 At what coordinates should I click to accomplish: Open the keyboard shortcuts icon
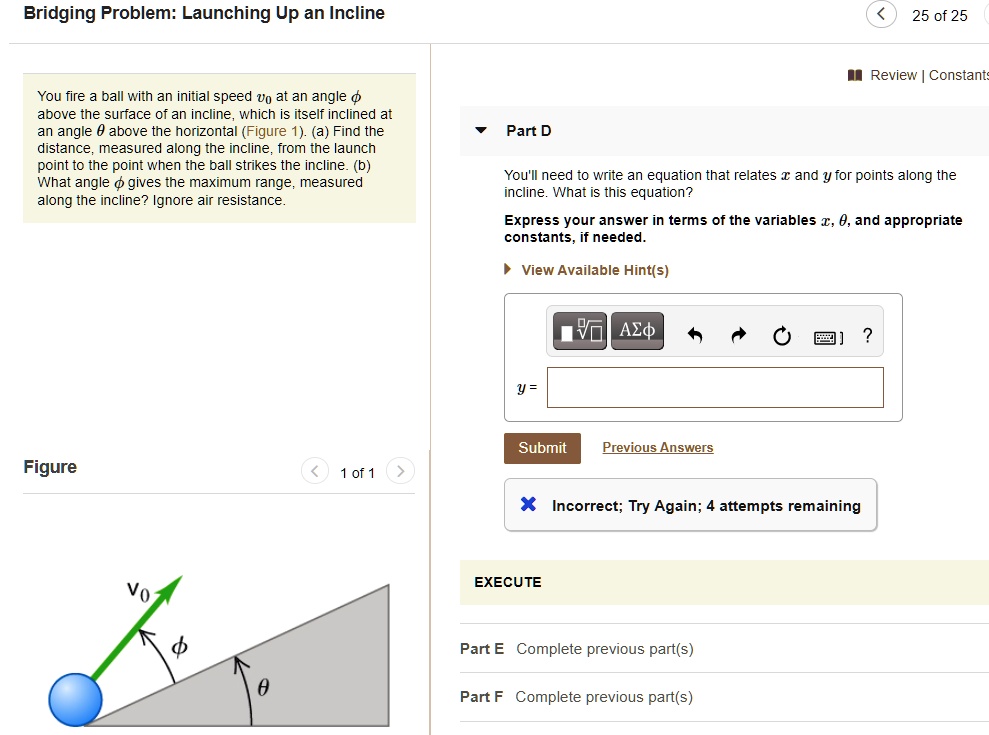click(x=826, y=336)
